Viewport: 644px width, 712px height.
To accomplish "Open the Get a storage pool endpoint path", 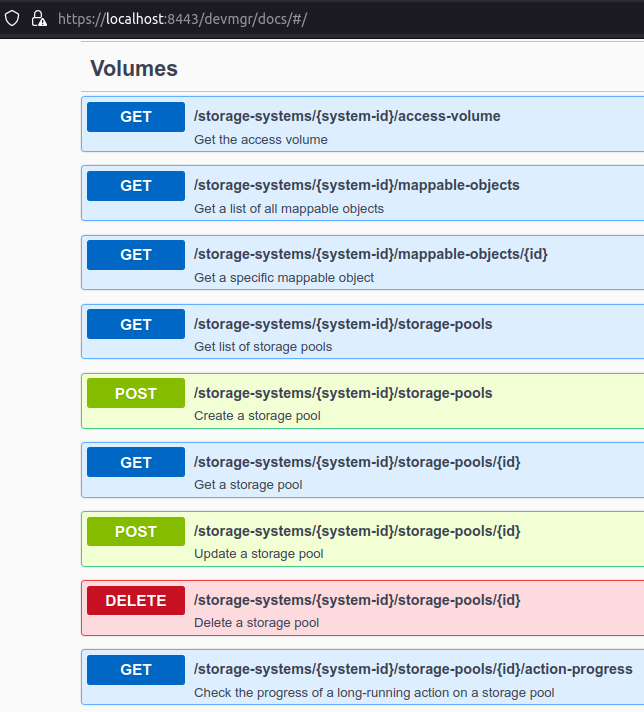I will [357, 462].
